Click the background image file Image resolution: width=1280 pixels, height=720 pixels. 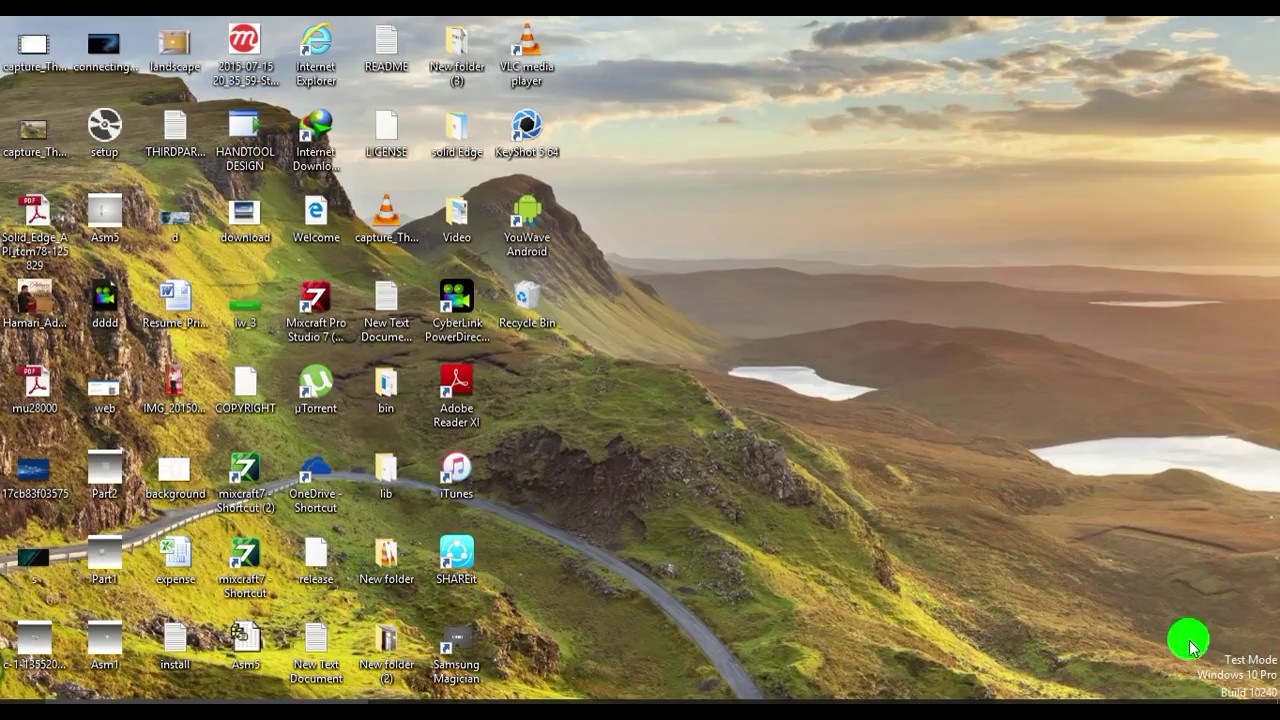pyautogui.click(x=175, y=476)
